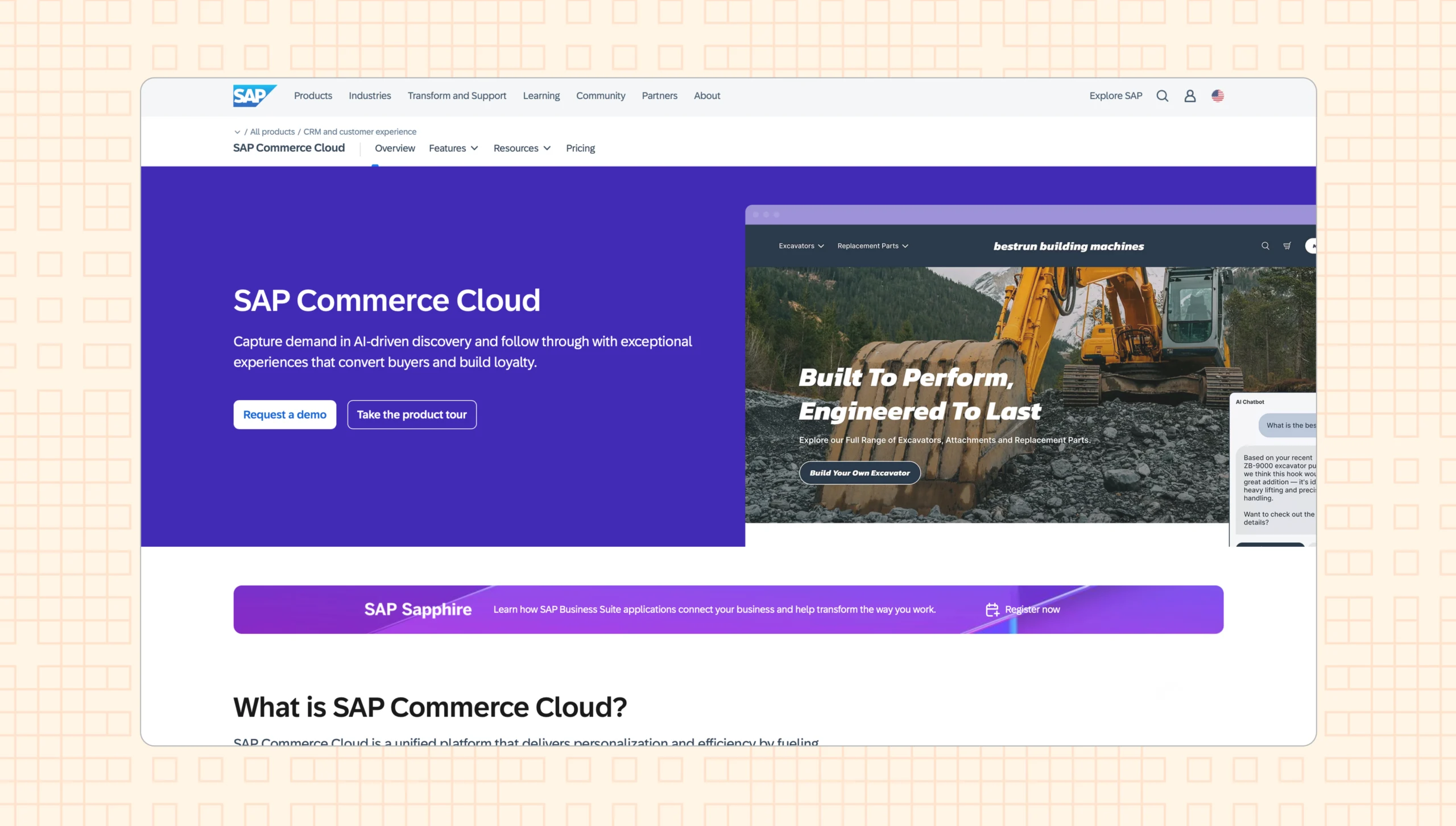Open Transform and Support menu

(457, 96)
